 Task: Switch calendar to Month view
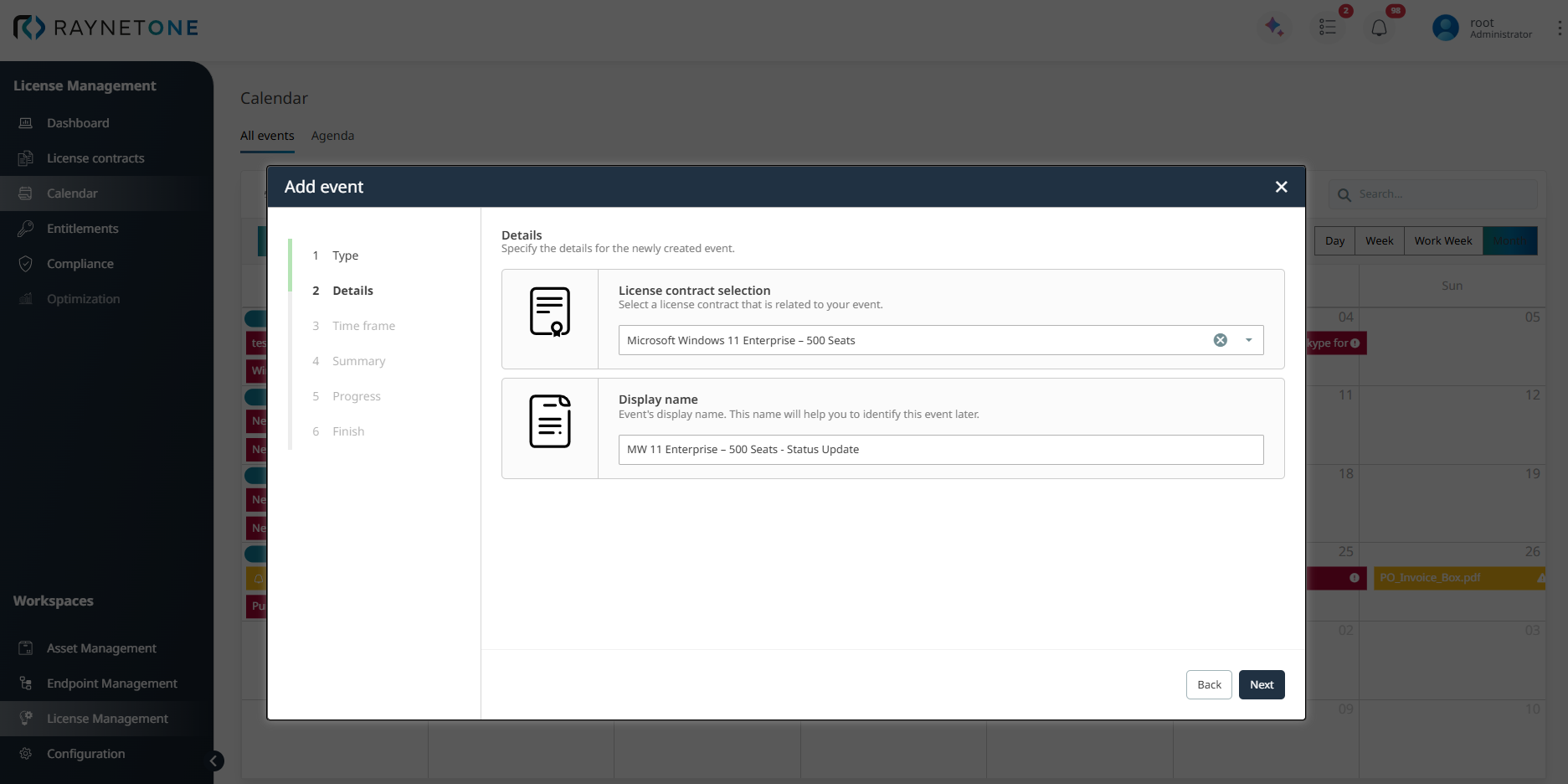pyautogui.click(x=1510, y=240)
